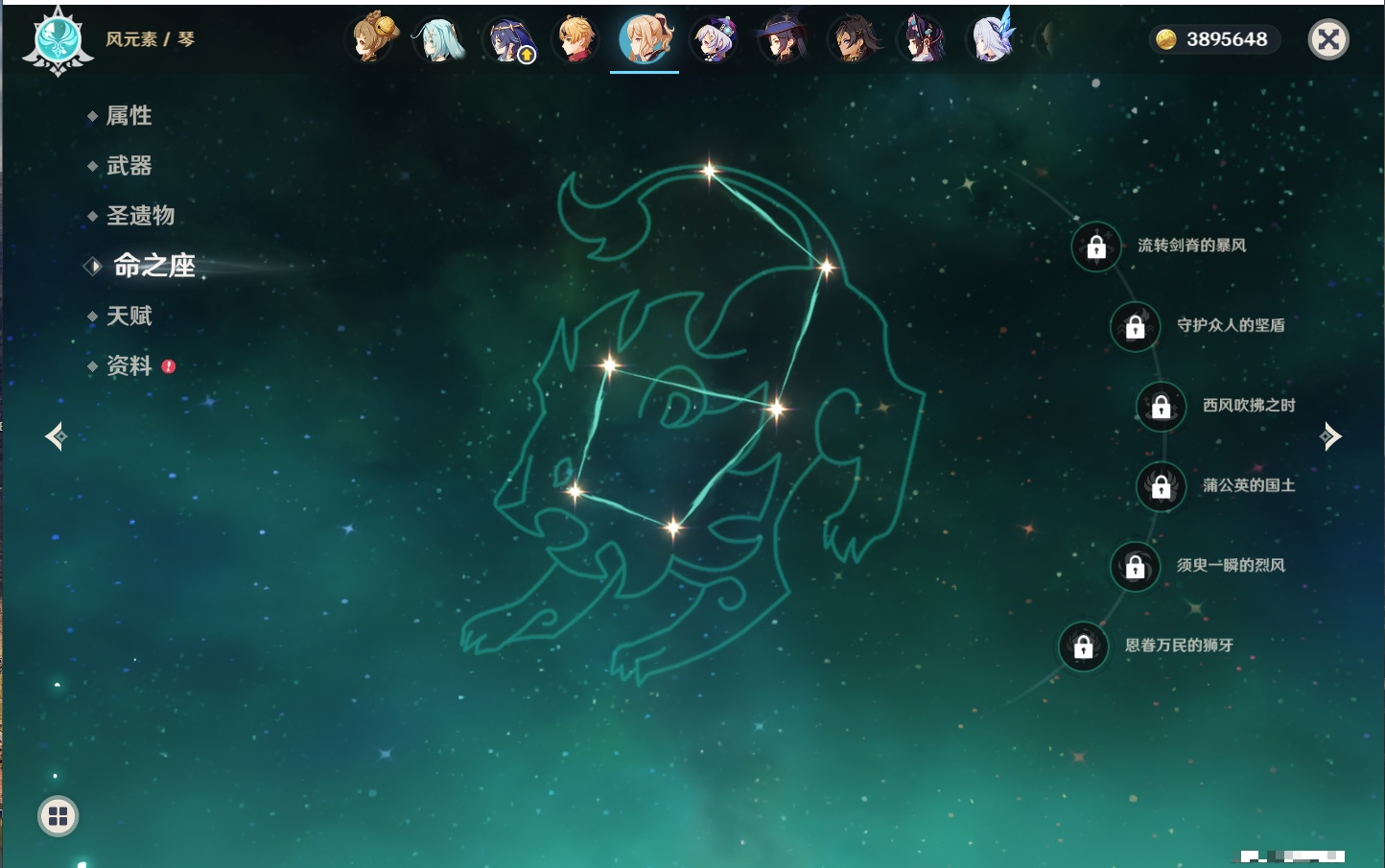
Task: Select the blond Thoma avatar in red
Action: coord(576,40)
